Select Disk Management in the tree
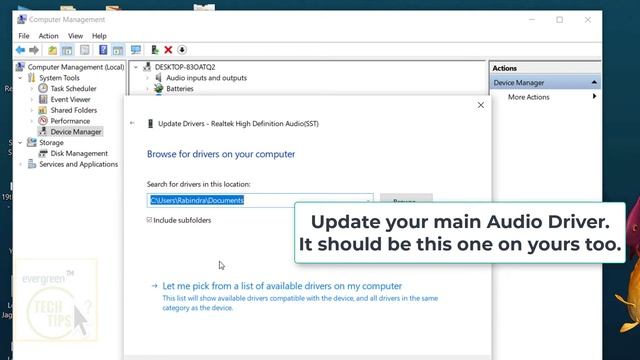This screenshot has width=640, height=360. (79, 153)
